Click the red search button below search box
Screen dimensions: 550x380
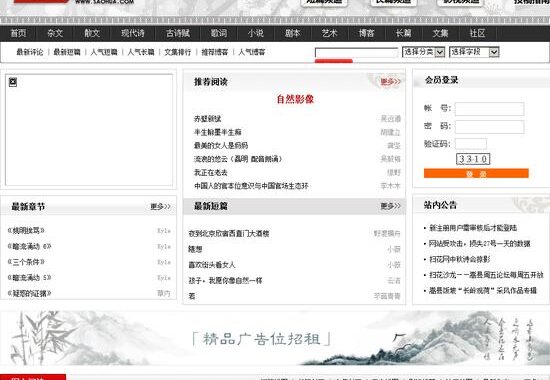point(334,61)
